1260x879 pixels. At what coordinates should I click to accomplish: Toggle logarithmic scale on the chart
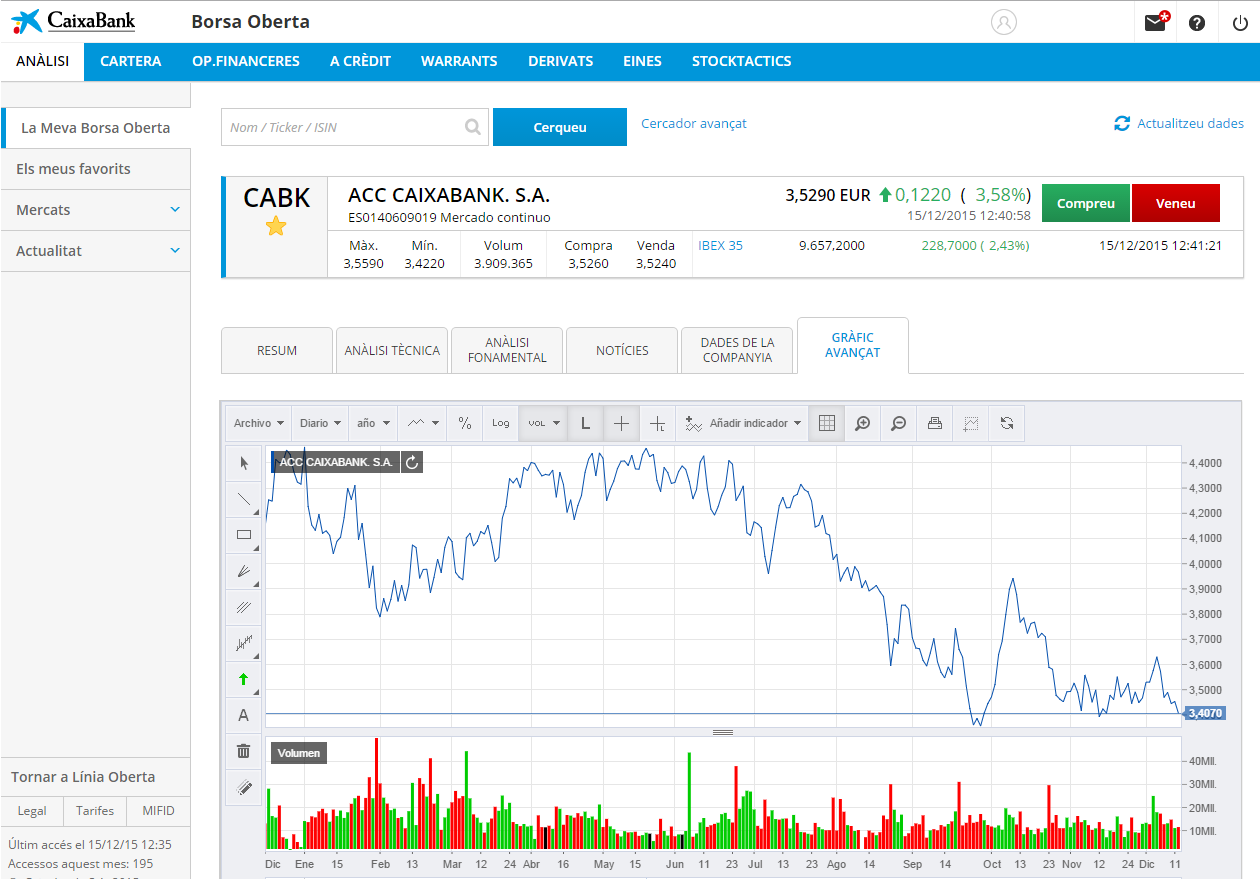500,423
